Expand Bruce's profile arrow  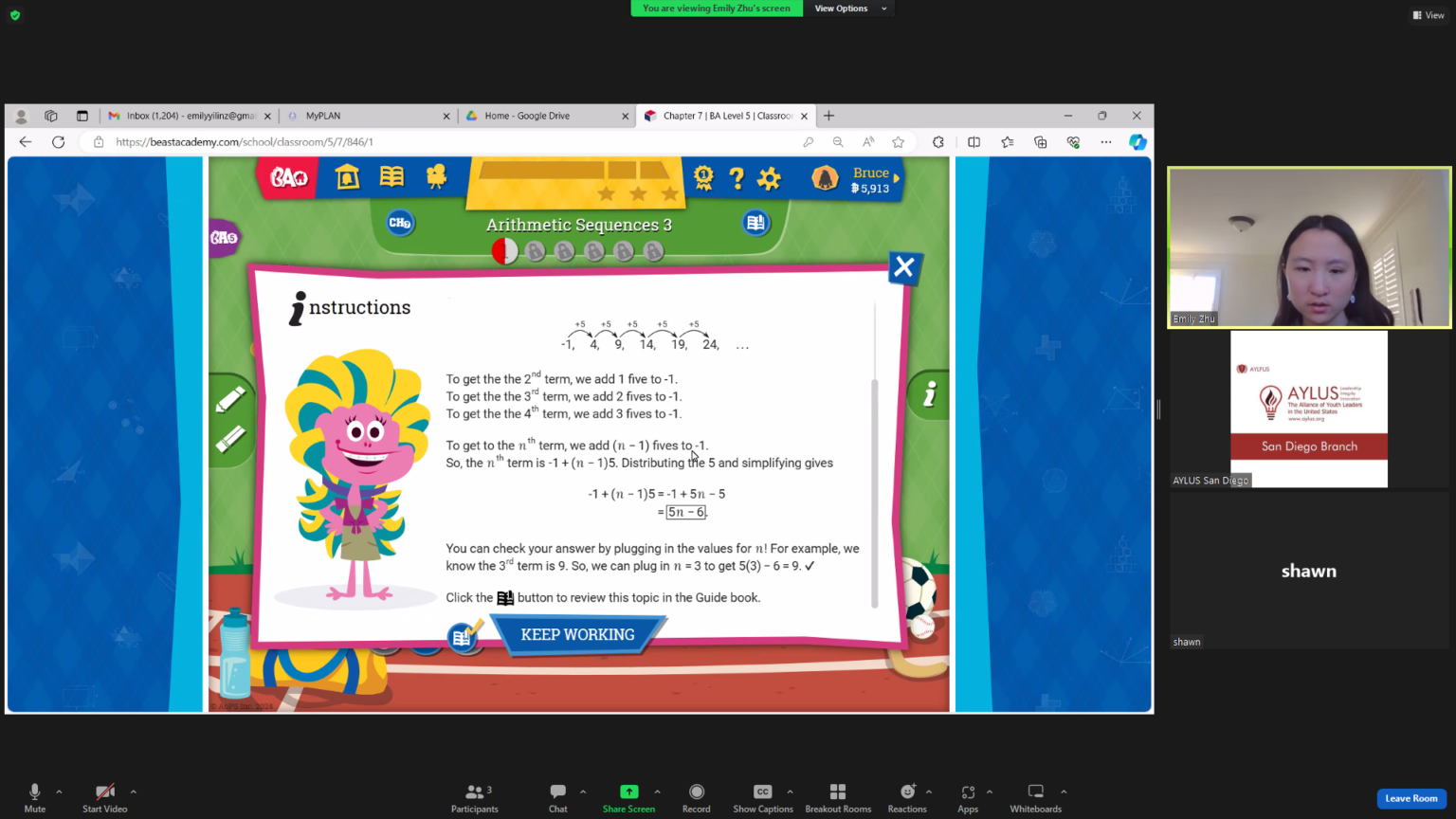pos(897,178)
